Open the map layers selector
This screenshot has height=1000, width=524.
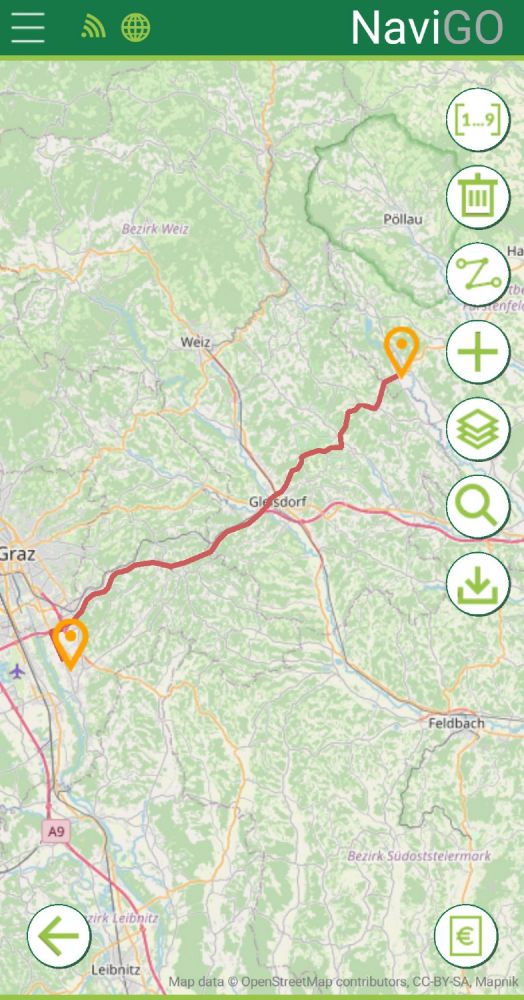(478, 429)
